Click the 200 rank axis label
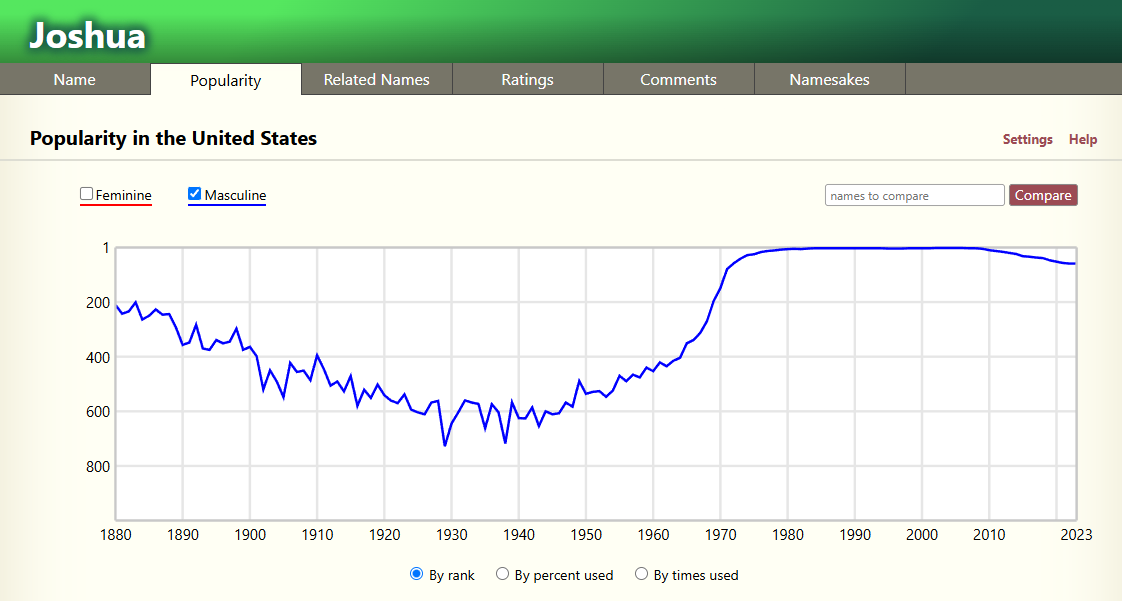The width and height of the screenshot is (1122, 601). [98, 303]
